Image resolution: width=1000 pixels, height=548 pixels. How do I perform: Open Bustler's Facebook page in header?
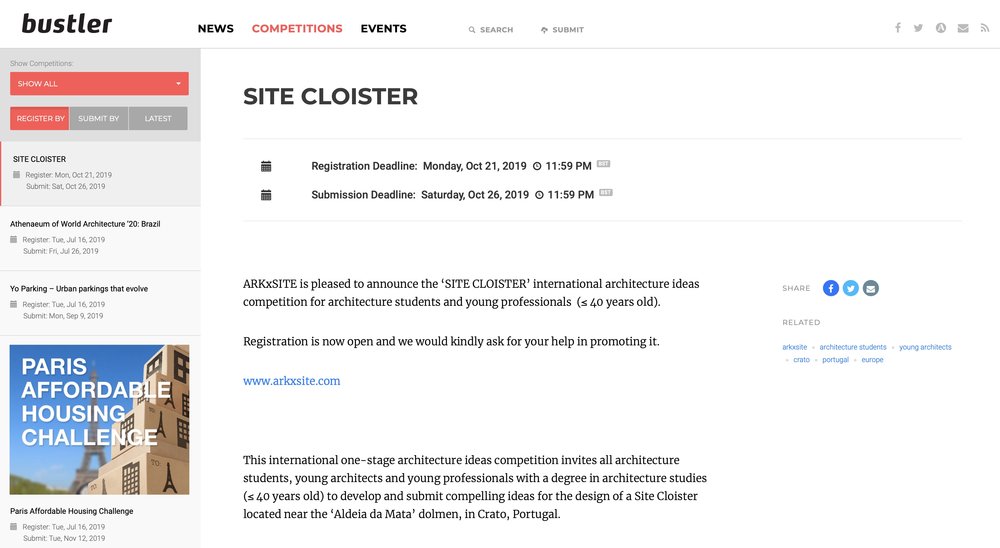(x=898, y=28)
